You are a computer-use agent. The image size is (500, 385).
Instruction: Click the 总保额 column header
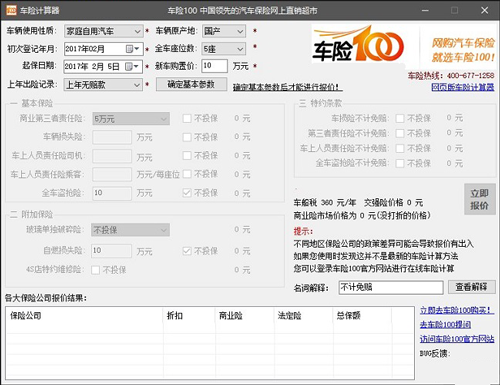pos(362,316)
